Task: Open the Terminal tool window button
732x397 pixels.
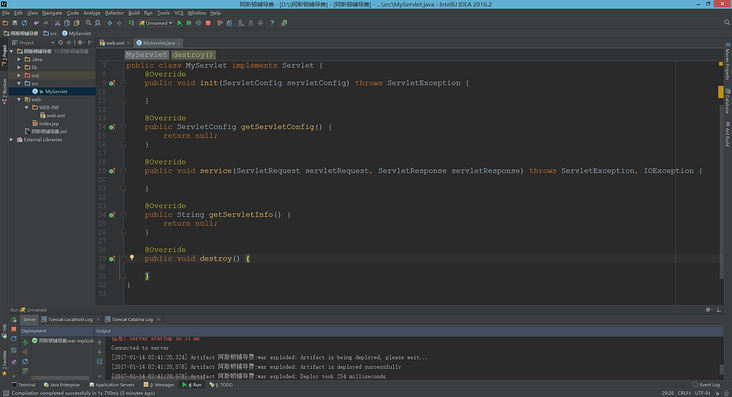Action: pos(23,385)
